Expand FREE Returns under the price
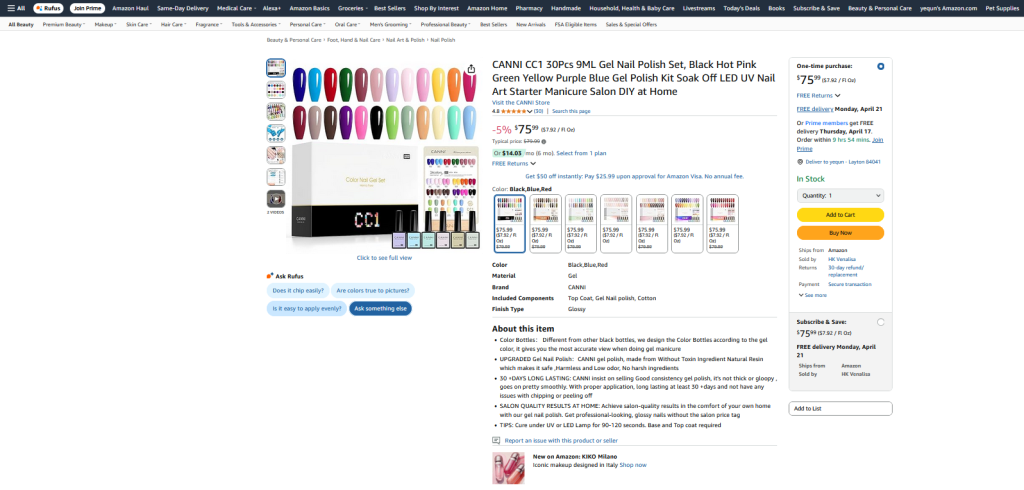1024x490 pixels. 513,163
